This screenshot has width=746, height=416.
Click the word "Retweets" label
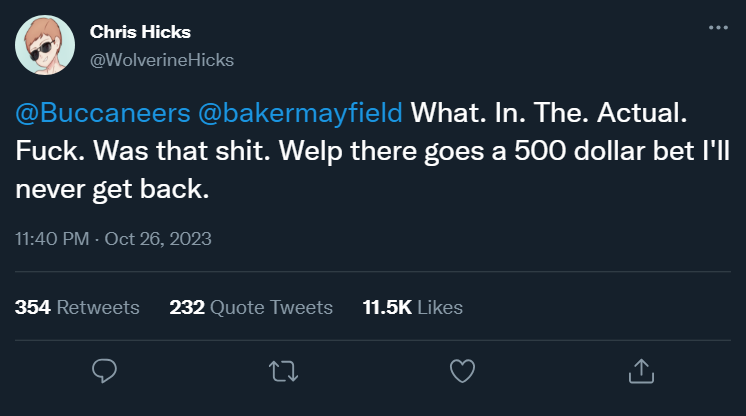[98, 307]
